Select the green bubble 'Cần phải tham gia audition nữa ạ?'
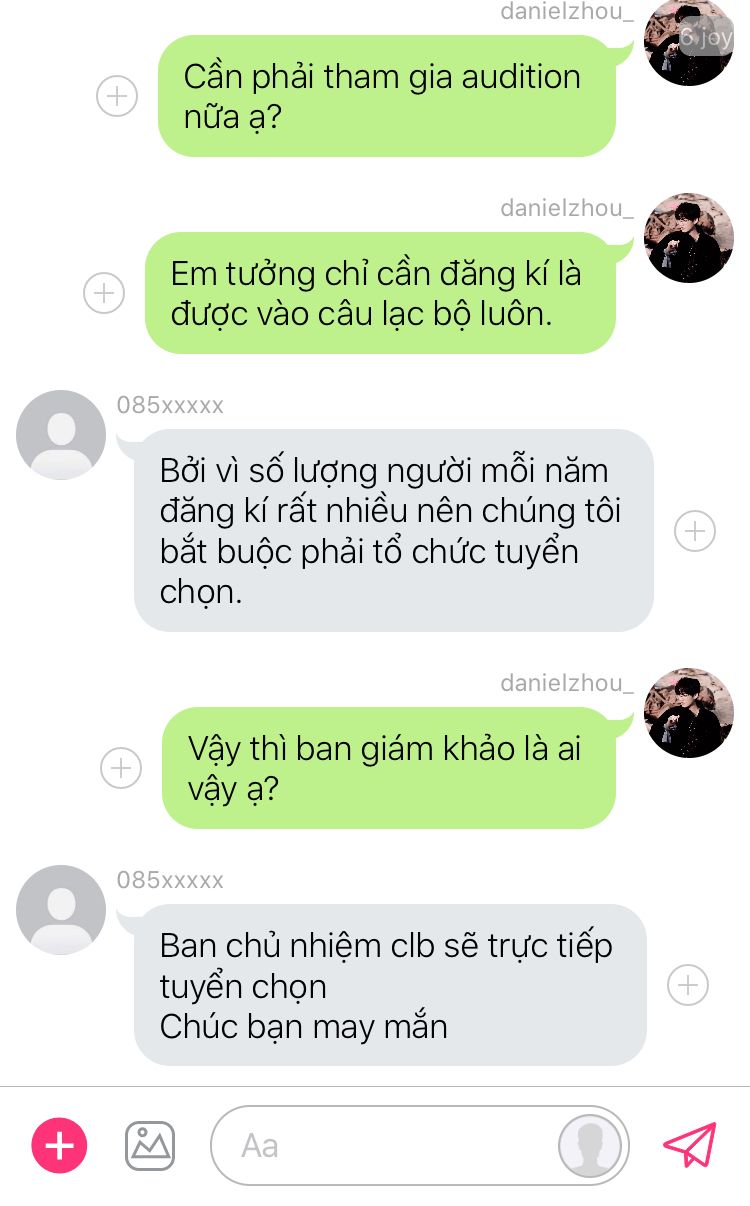Viewport: 750px width, 1206px height. (x=387, y=96)
